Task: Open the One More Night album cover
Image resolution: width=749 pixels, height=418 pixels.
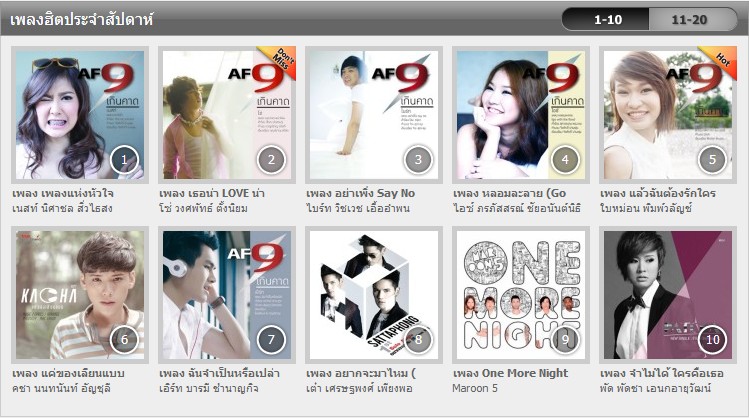Action: (x=521, y=295)
